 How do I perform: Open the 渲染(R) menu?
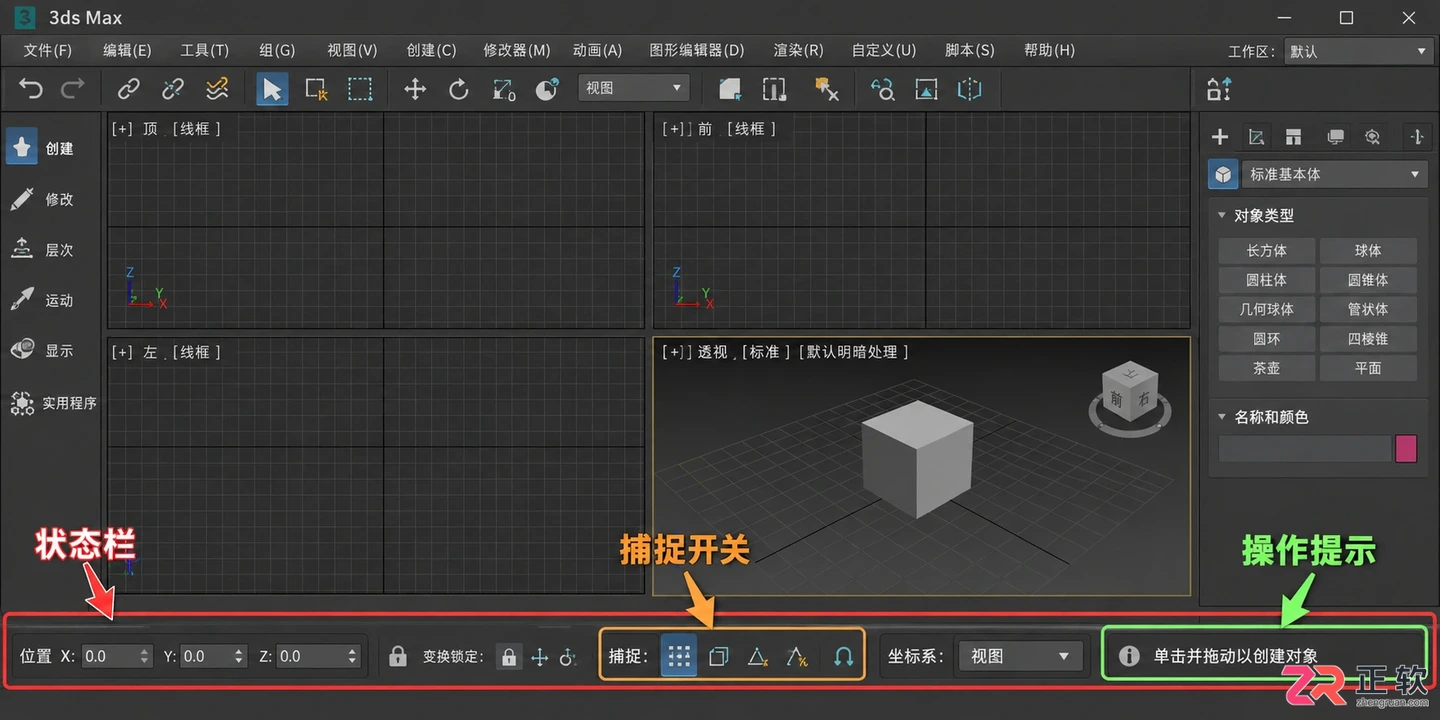click(798, 50)
